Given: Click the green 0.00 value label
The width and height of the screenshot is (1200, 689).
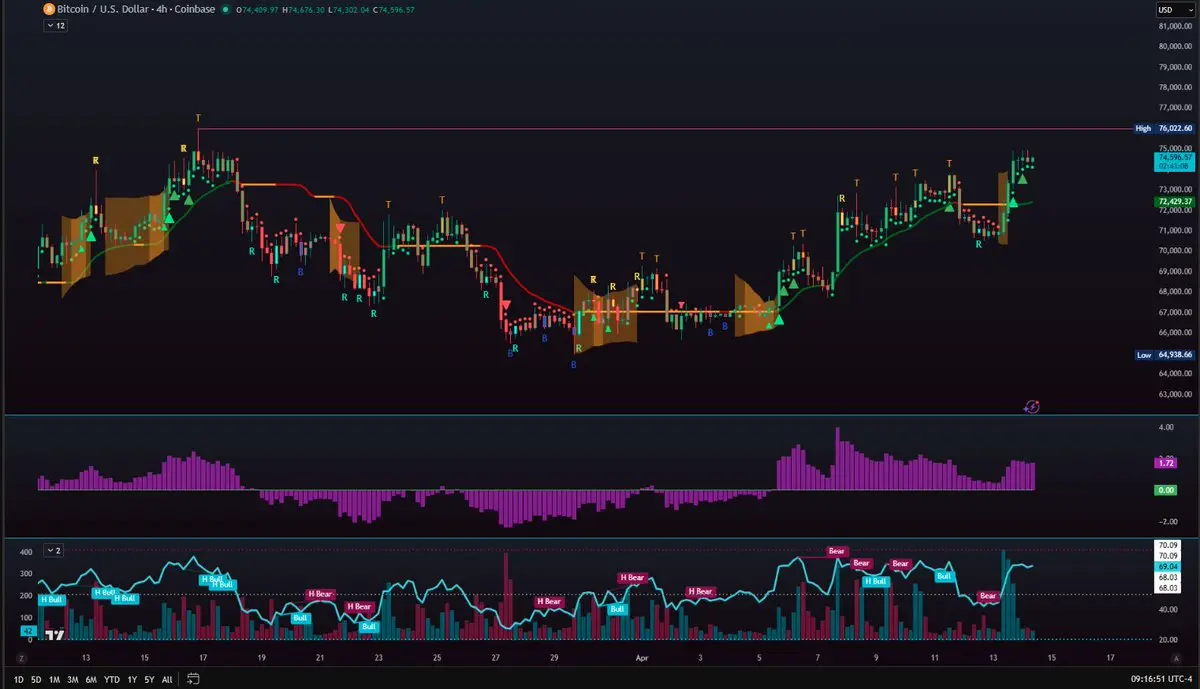Looking at the screenshot, I should (1165, 490).
